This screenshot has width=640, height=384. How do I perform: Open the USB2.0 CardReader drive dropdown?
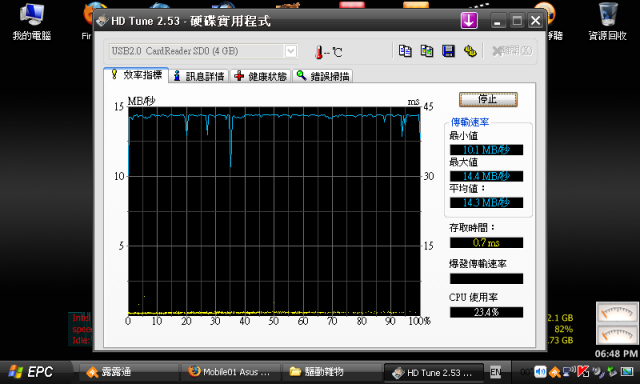[x=291, y=51]
